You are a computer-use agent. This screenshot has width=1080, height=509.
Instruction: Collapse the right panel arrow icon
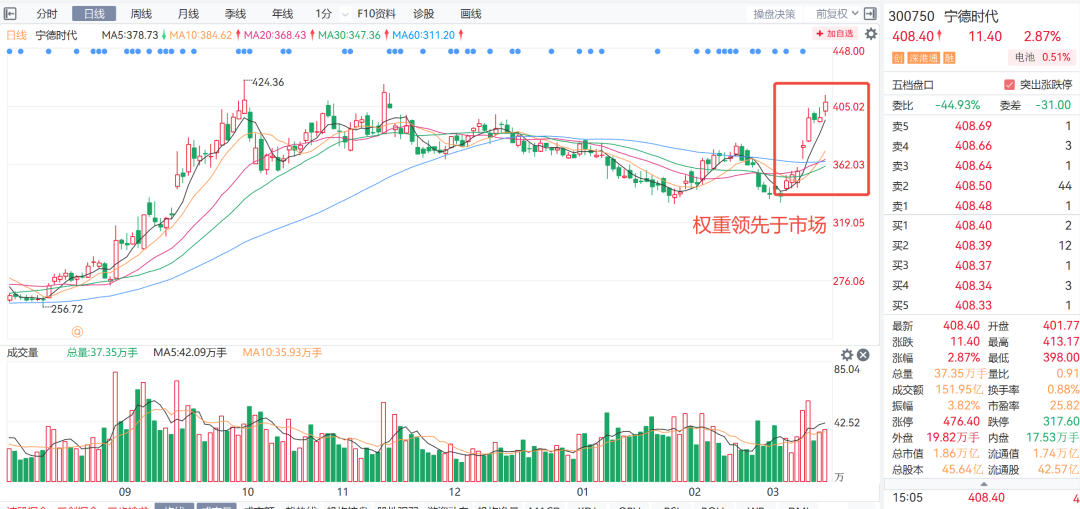pyautogui.click(x=871, y=14)
